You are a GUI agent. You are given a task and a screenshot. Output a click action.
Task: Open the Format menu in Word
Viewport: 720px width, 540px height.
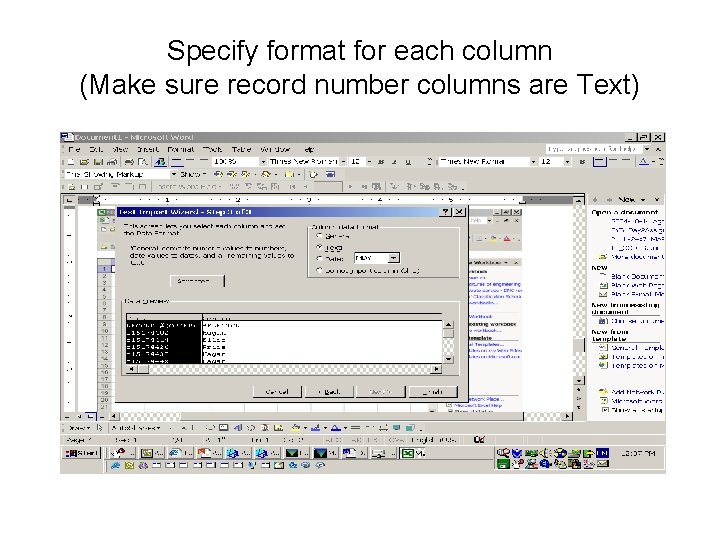pyautogui.click(x=180, y=149)
